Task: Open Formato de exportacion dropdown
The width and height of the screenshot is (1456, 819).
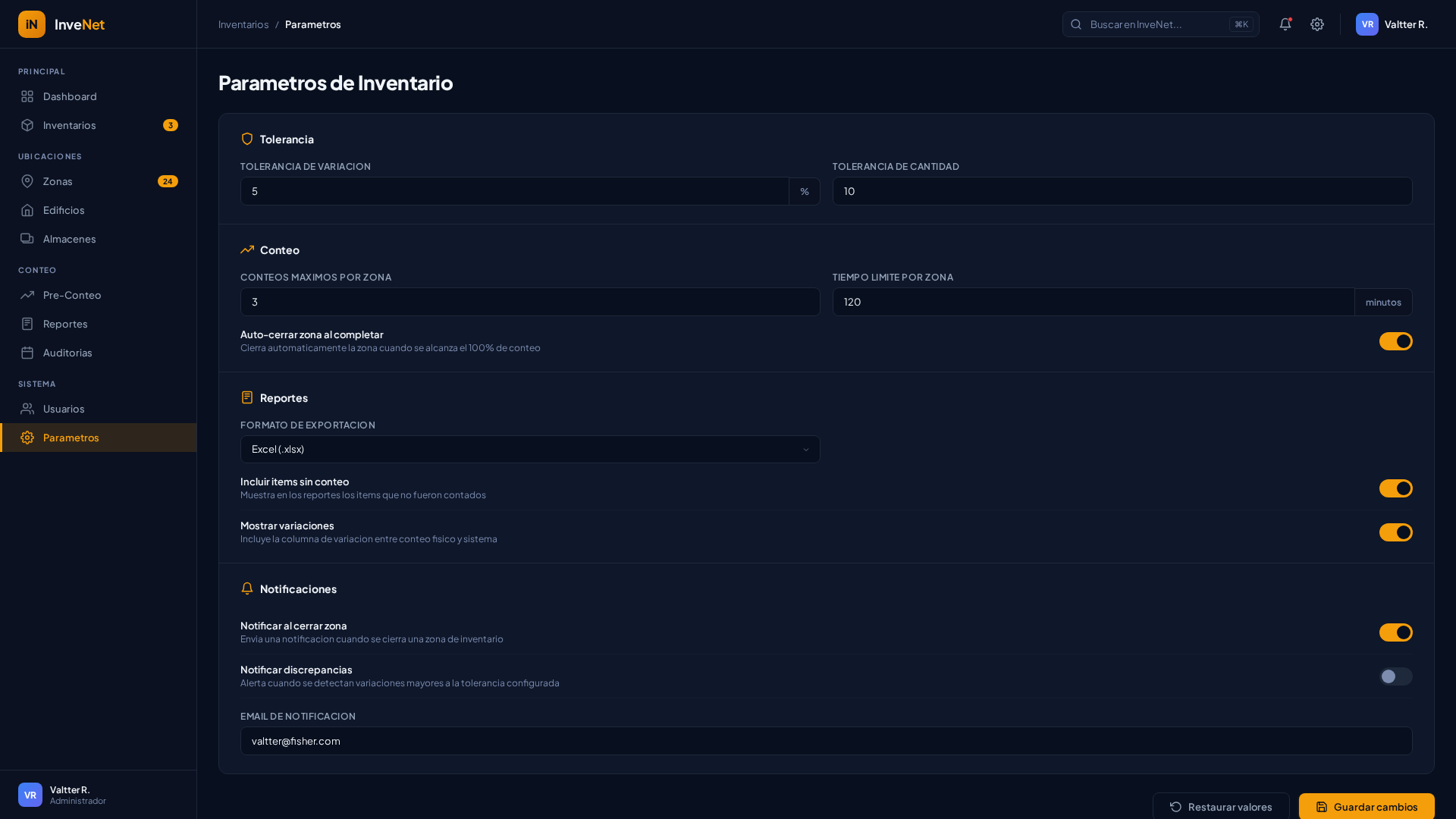Action: (x=529, y=450)
